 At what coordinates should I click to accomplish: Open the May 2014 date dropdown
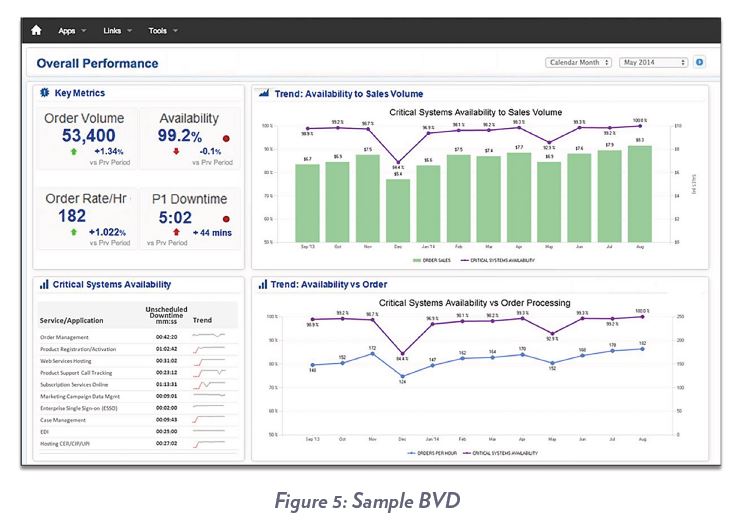(x=654, y=62)
